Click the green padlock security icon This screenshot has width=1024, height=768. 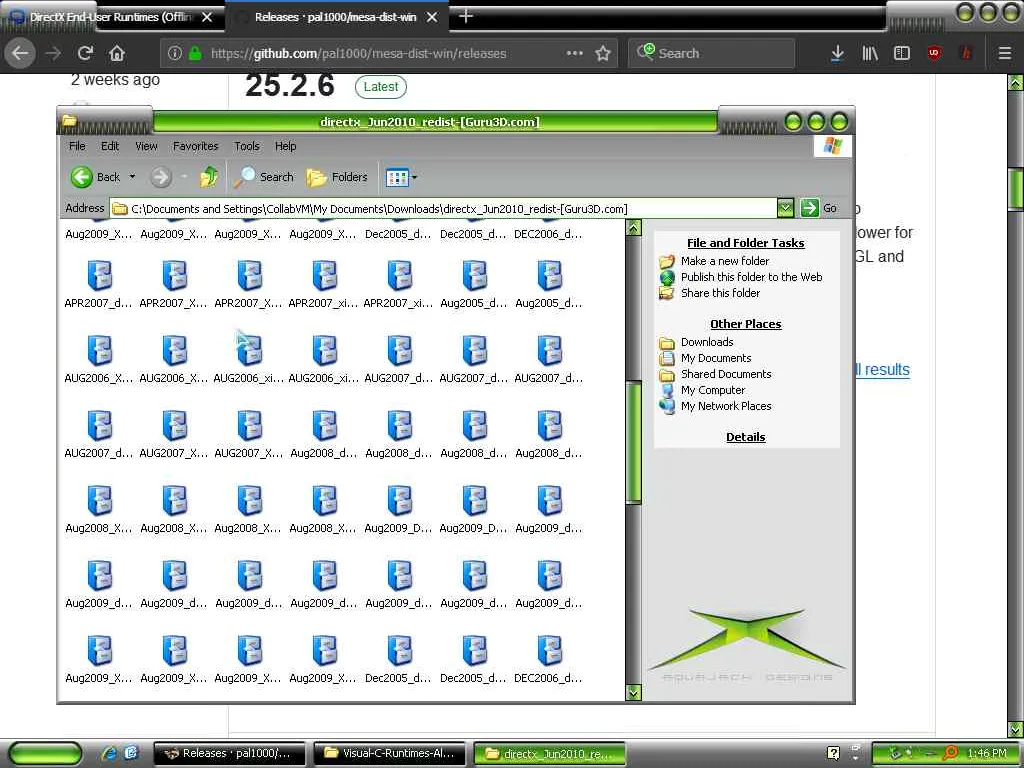(195, 54)
